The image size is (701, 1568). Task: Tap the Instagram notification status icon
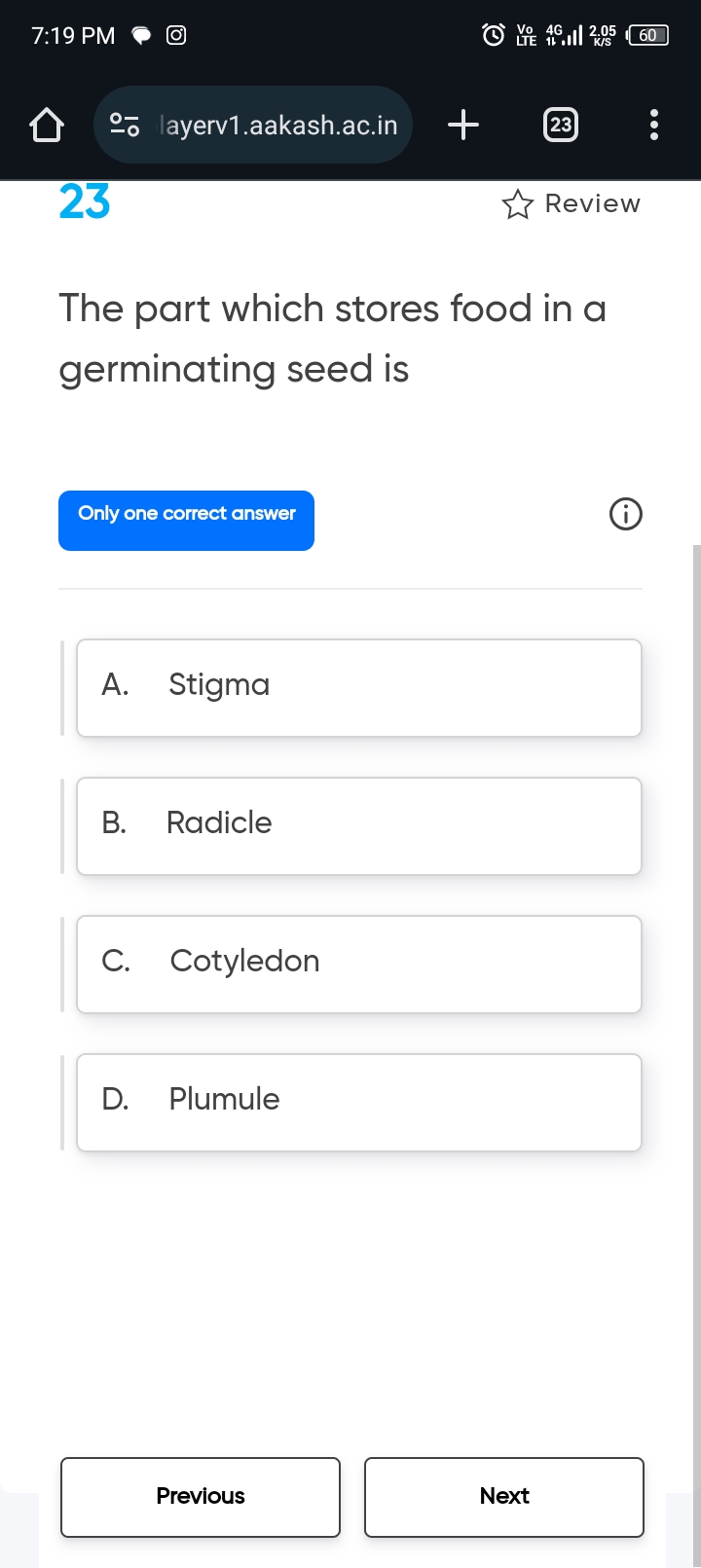[x=176, y=36]
